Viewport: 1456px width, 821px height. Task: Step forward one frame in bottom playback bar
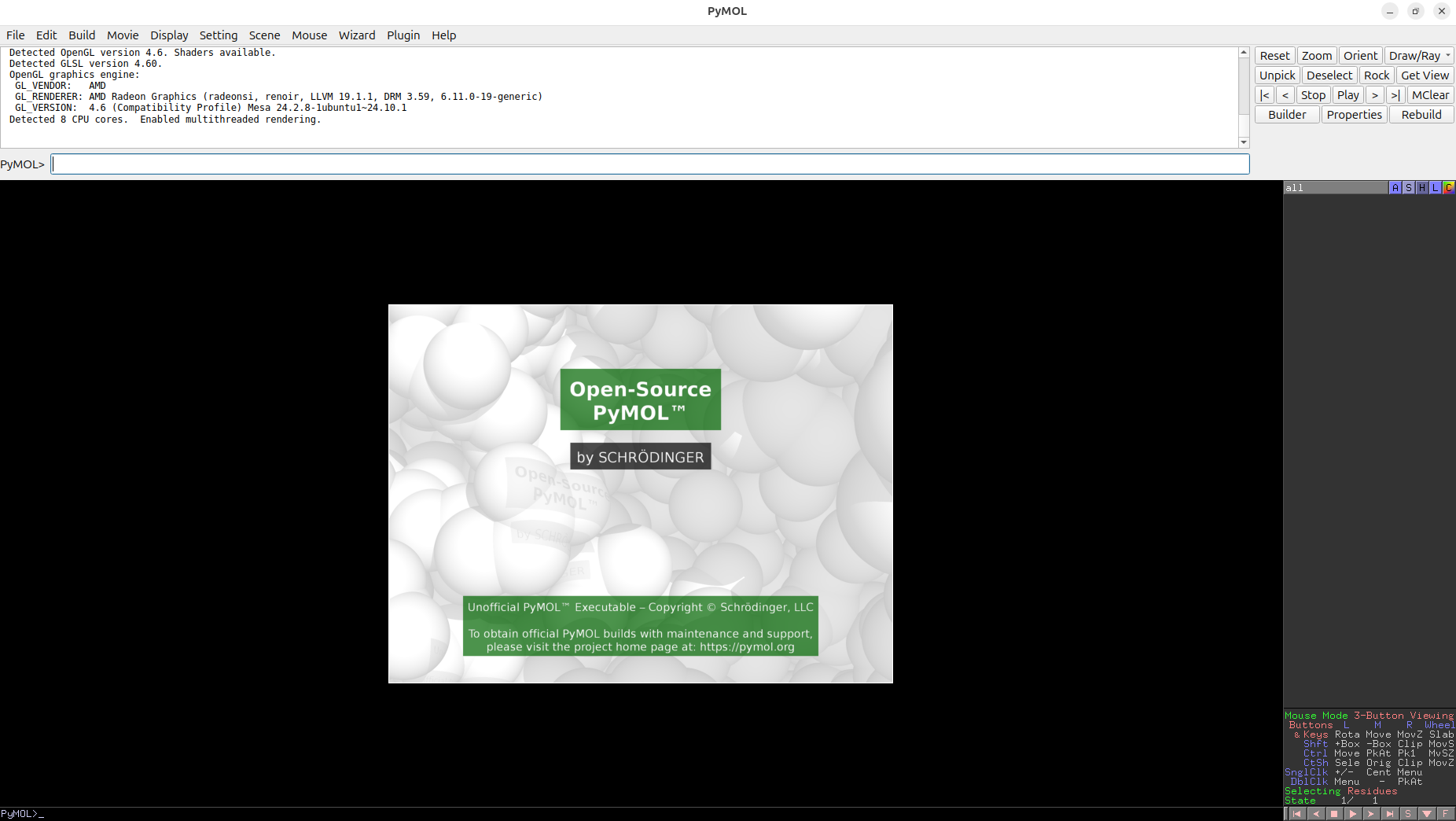click(1371, 814)
